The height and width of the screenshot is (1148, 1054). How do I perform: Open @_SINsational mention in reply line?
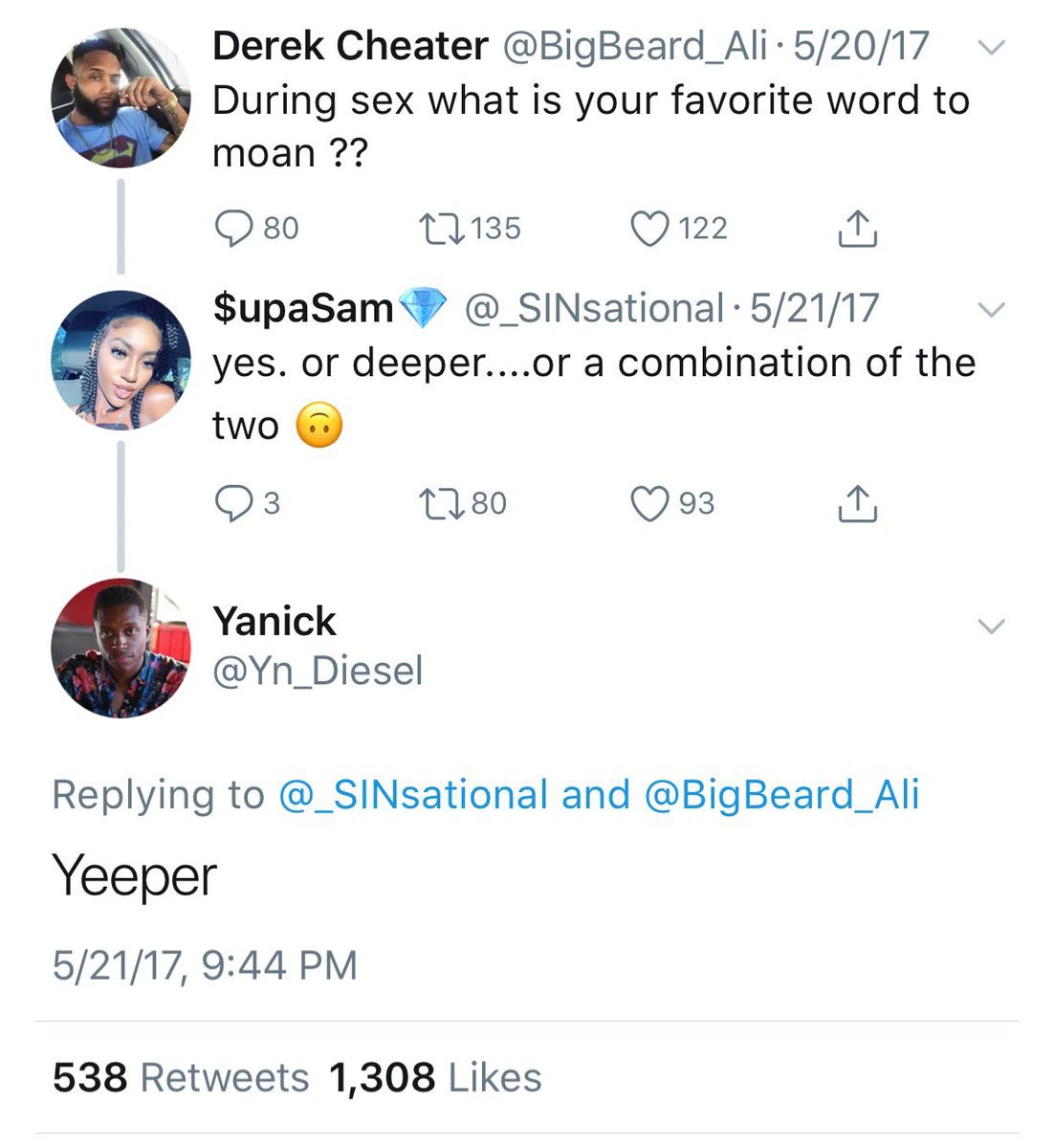(412, 795)
